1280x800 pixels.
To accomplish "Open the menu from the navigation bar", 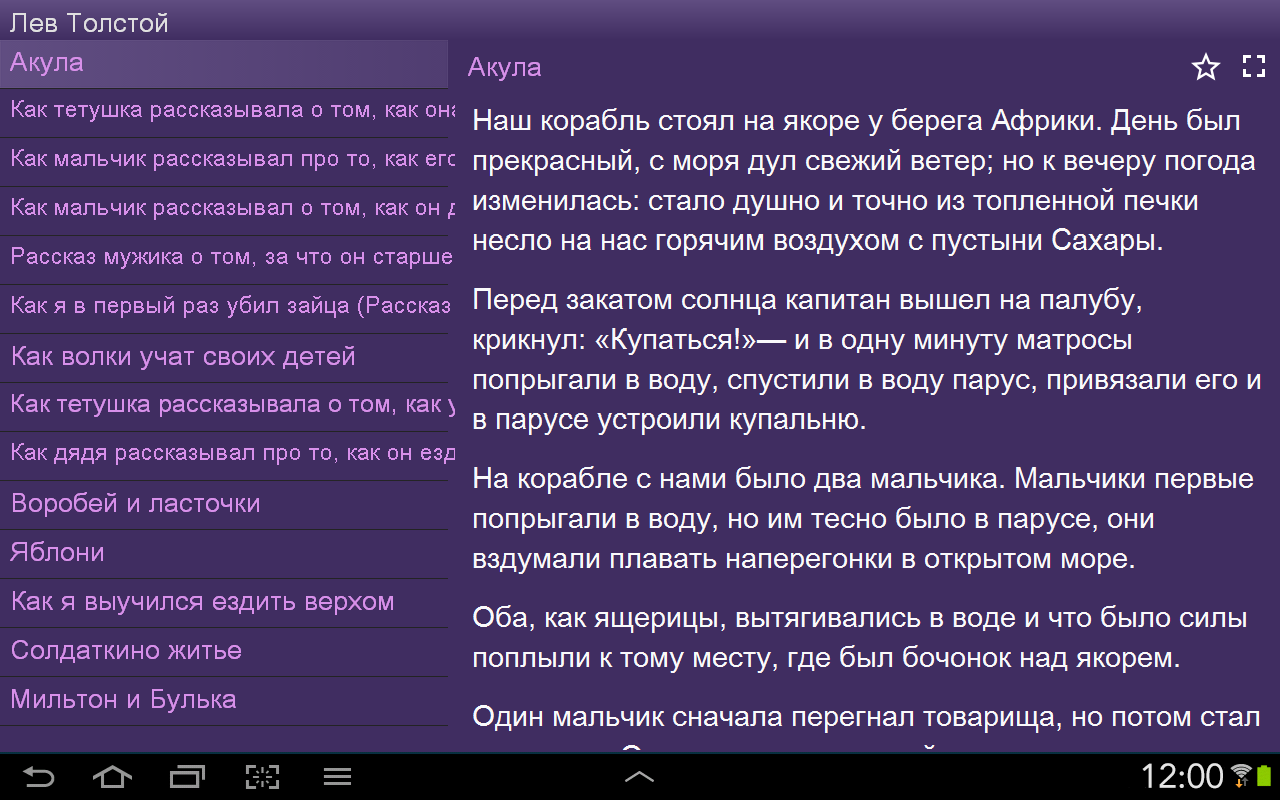I will coord(337,776).
